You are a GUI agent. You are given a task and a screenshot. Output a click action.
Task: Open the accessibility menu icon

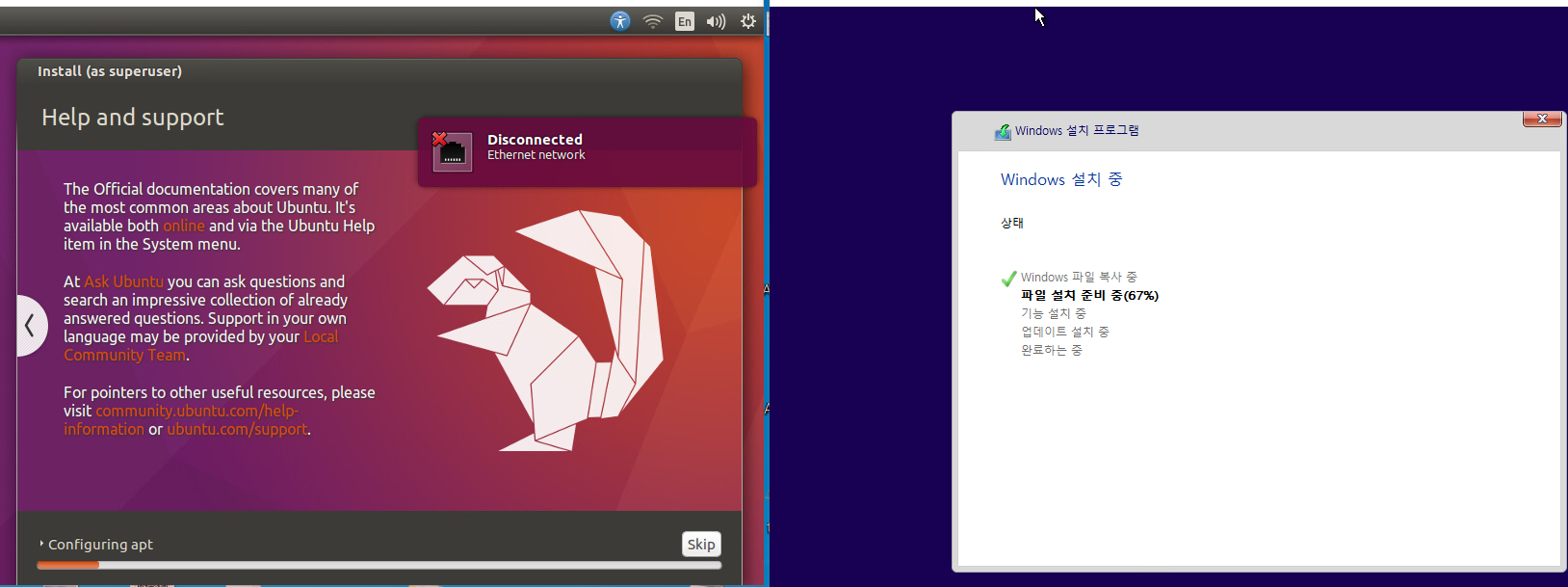pos(620,21)
